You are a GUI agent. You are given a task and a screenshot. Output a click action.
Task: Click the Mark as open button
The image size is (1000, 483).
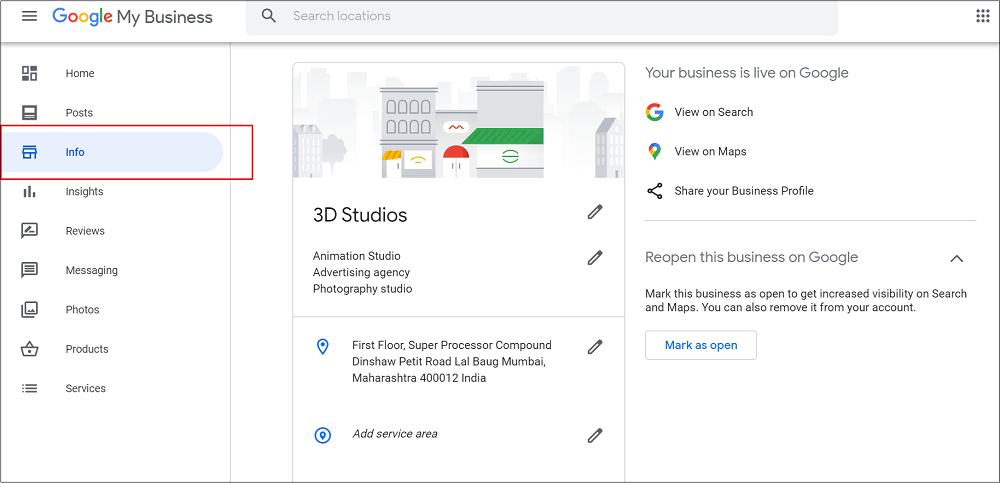click(x=701, y=345)
